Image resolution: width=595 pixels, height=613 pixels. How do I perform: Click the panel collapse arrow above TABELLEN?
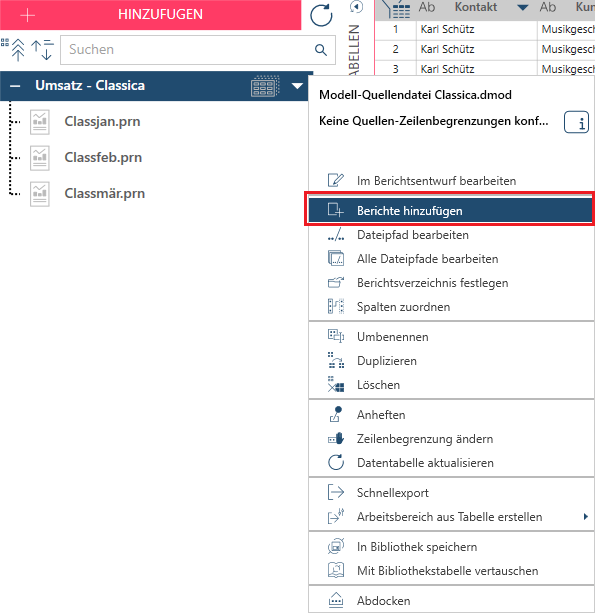[356, 7]
